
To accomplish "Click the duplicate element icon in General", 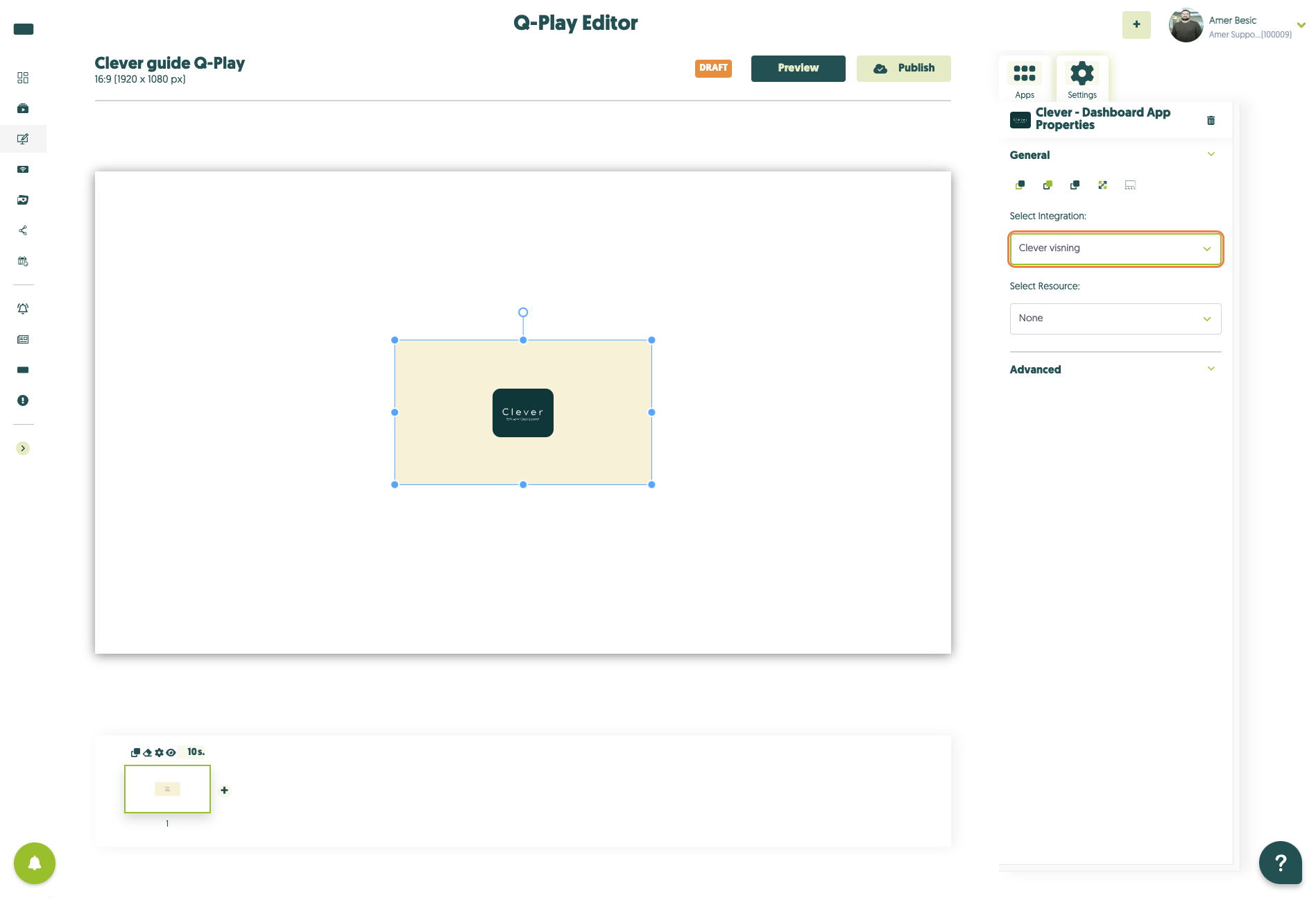I will point(1075,185).
